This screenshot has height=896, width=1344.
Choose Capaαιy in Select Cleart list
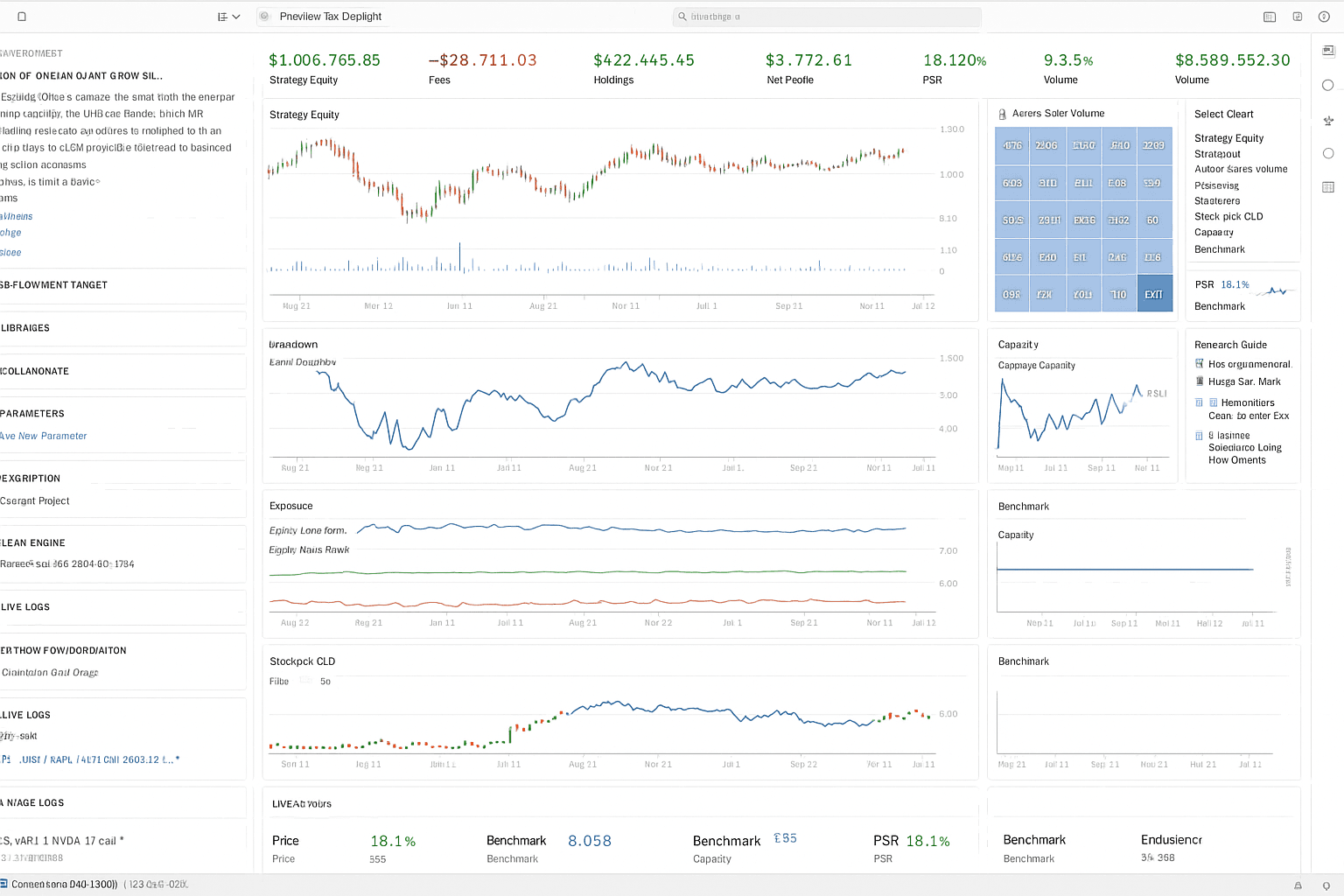coord(1214,232)
